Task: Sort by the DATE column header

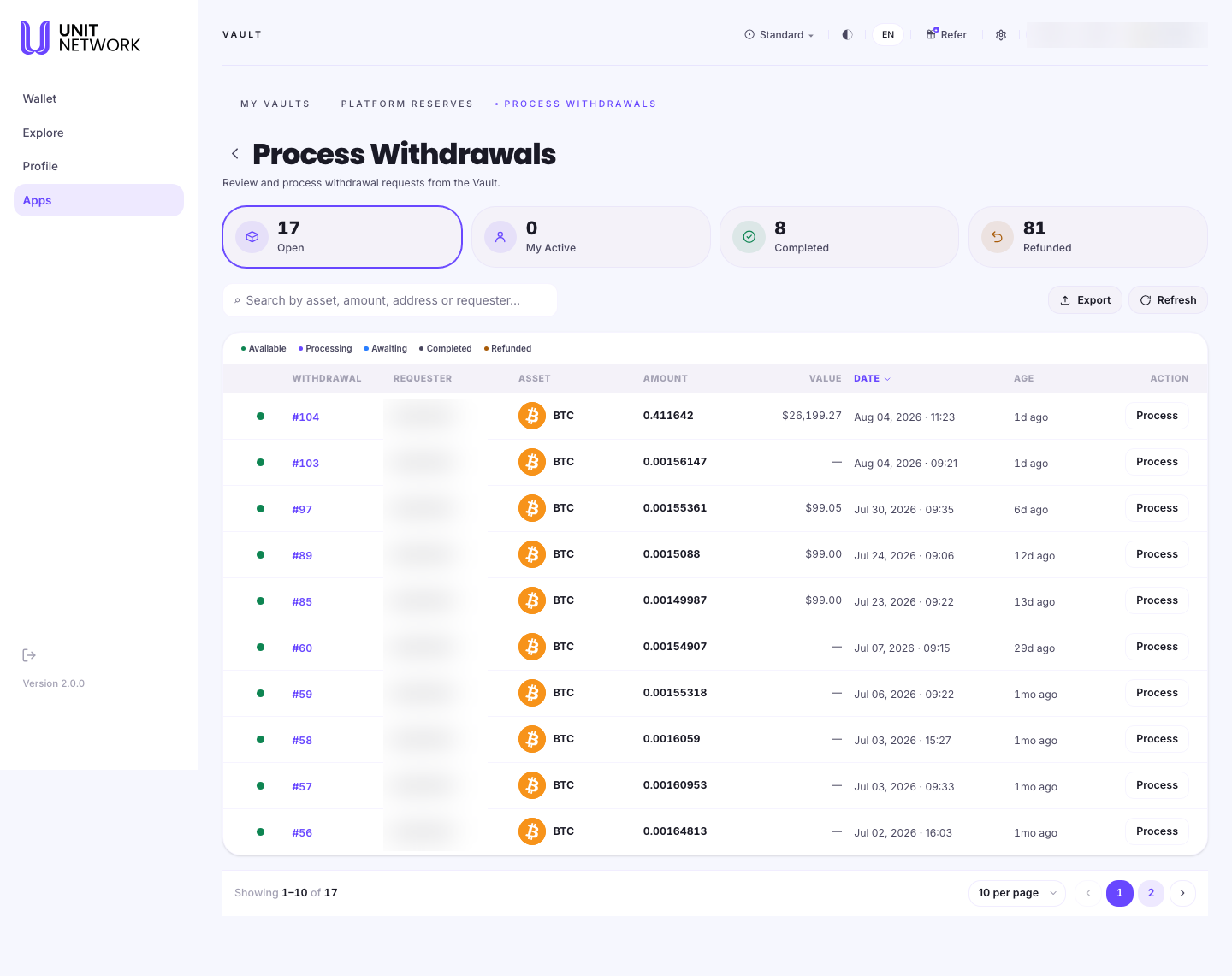Action: point(872,378)
